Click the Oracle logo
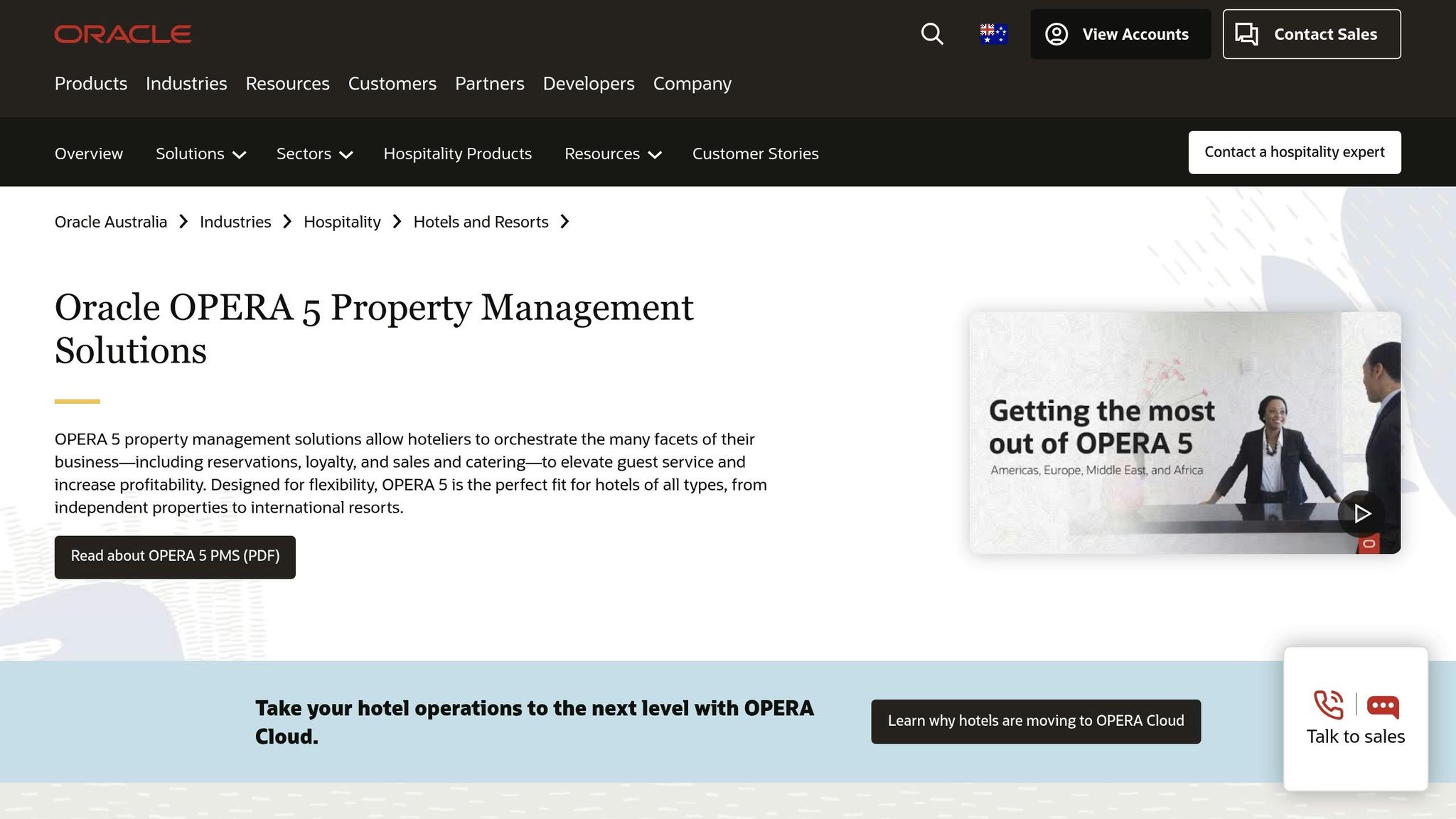 click(122, 33)
